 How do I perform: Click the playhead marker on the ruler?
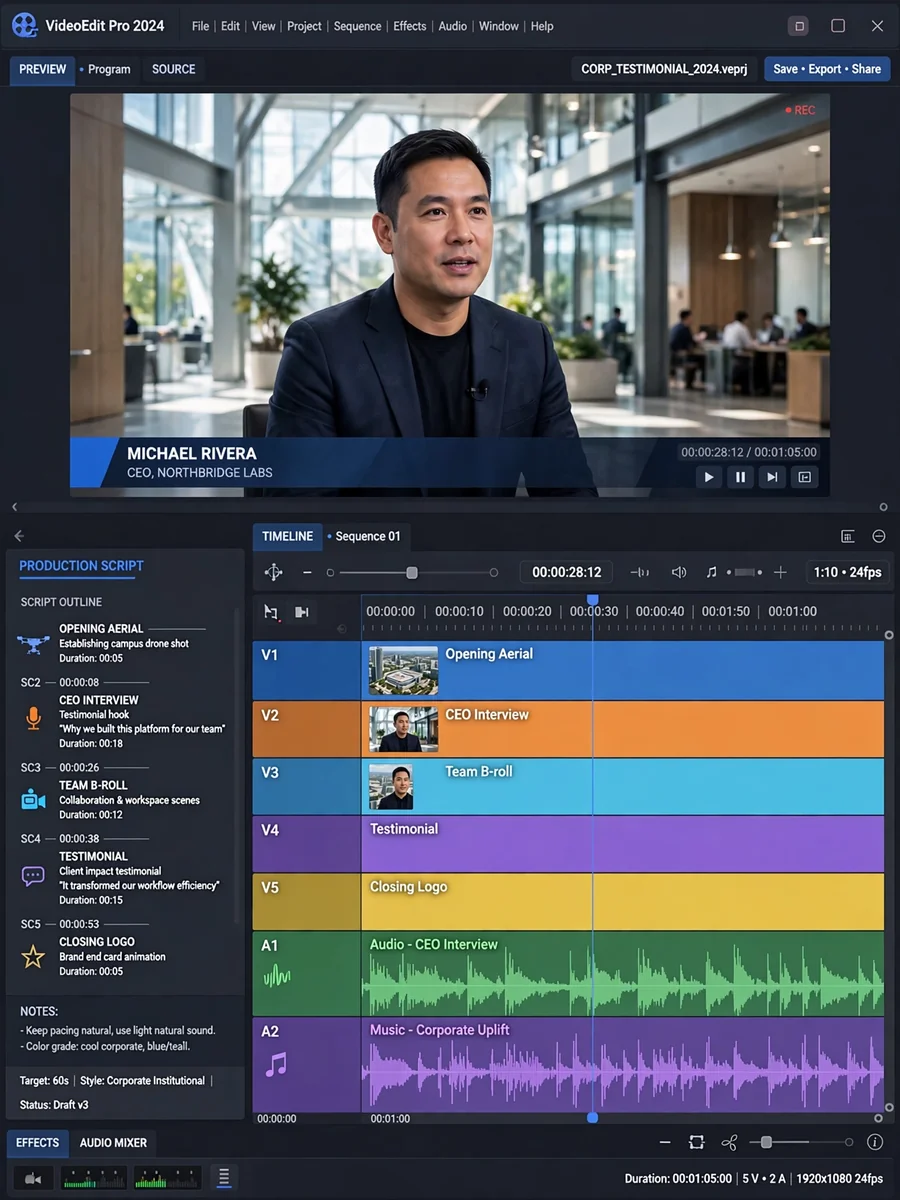(592, 601)
